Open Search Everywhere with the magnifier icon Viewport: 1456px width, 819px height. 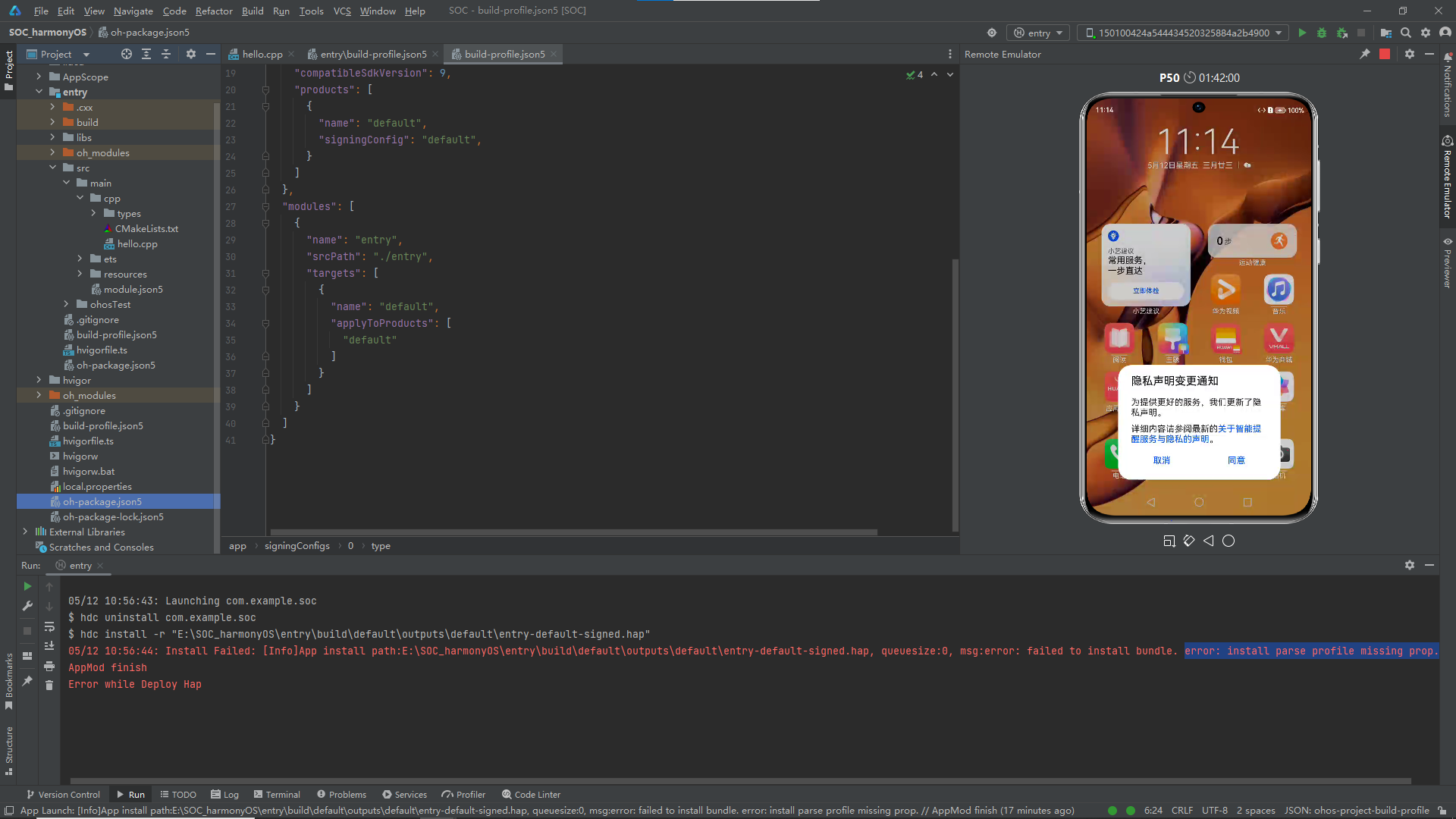point(1407,33)
